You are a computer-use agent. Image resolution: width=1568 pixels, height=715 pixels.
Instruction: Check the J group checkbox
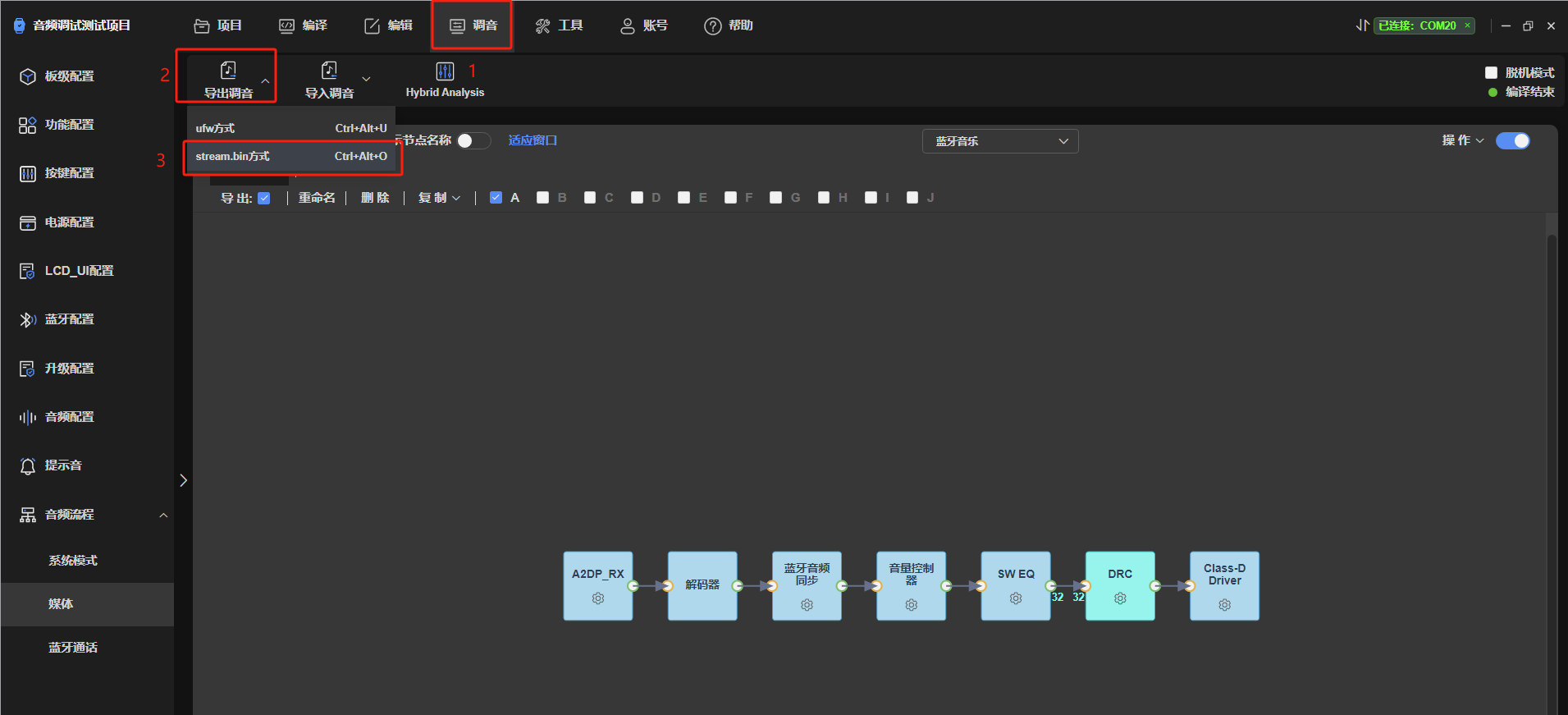tap(912, 197)
